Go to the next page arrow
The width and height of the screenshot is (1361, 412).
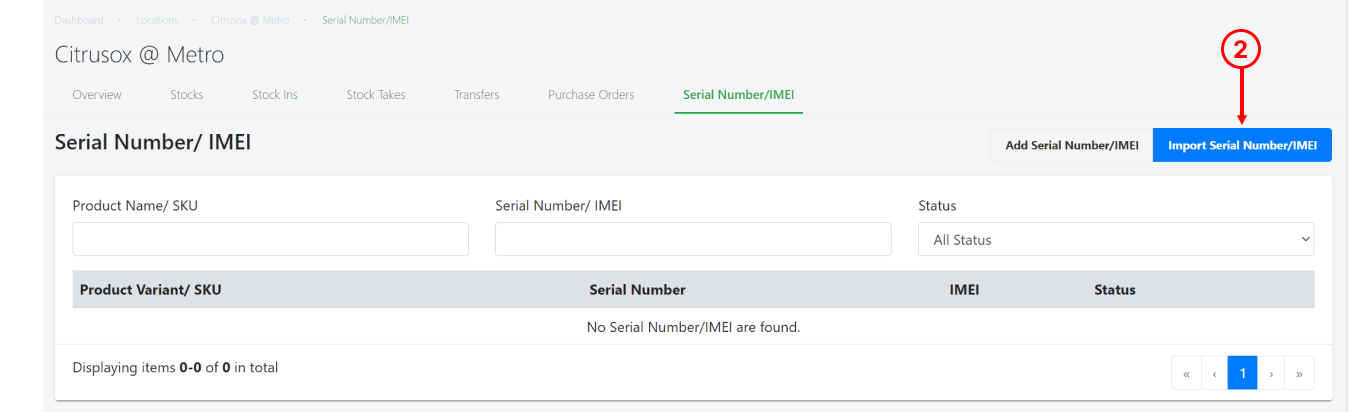tap(1271, 373)
